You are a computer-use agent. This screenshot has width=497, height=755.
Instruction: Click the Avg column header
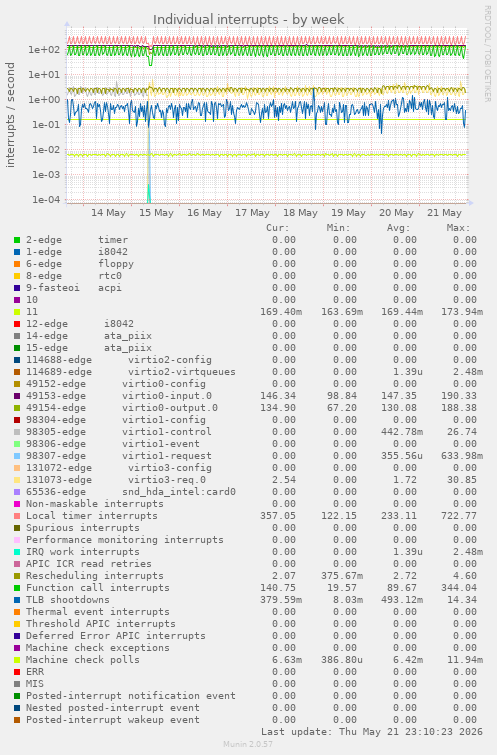pyautogui.click(x=398, y=228)
